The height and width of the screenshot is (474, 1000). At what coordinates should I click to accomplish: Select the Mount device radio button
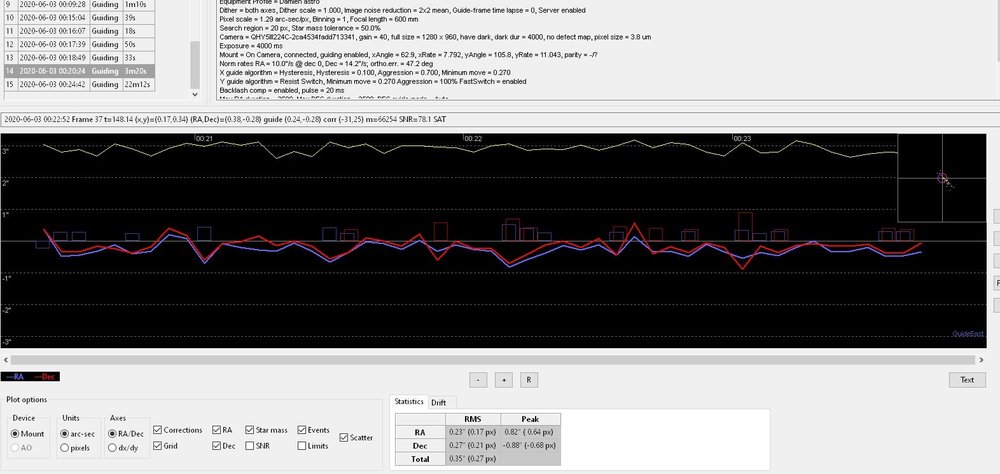pos(17,434)
